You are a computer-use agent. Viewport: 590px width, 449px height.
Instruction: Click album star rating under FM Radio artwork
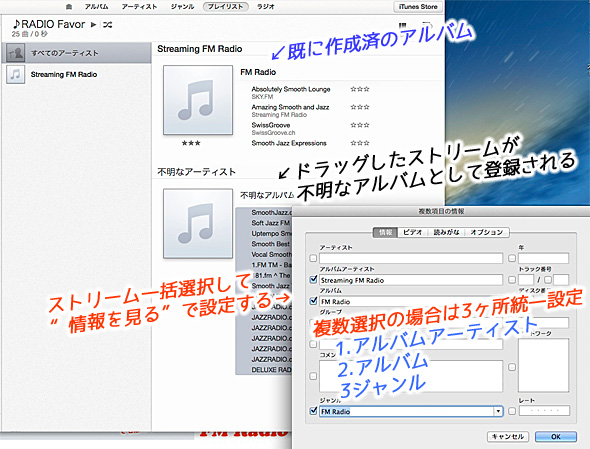click(191, 143)
